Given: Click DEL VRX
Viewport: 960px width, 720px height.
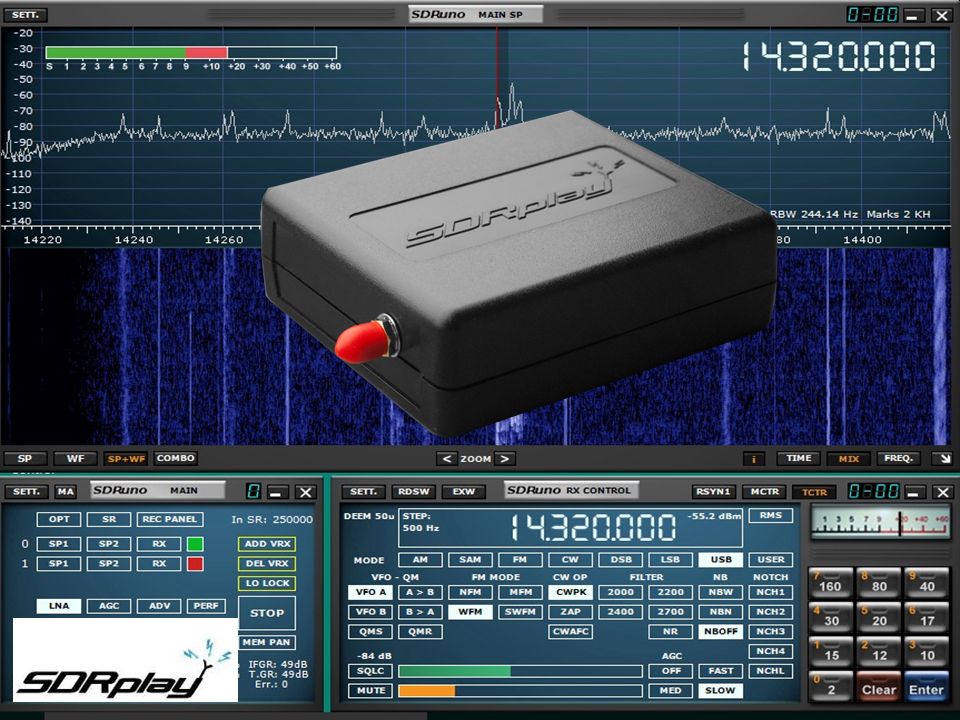Looking at the screenshot, I should (x=267, y=563).
